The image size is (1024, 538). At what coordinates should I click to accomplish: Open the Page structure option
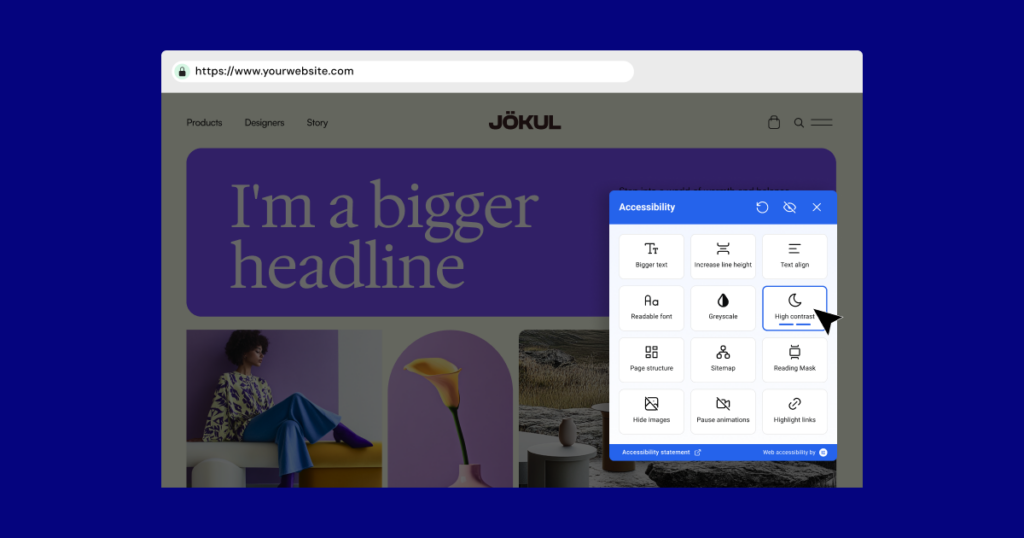coord(651,359)
